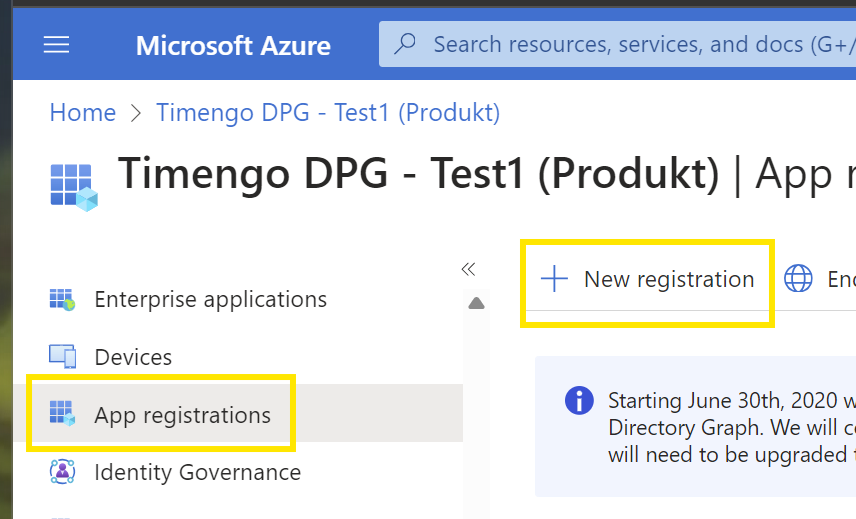Open Identity Governance menu item
Viewport: 856px width, 519px height.
[x=197, y=471]
